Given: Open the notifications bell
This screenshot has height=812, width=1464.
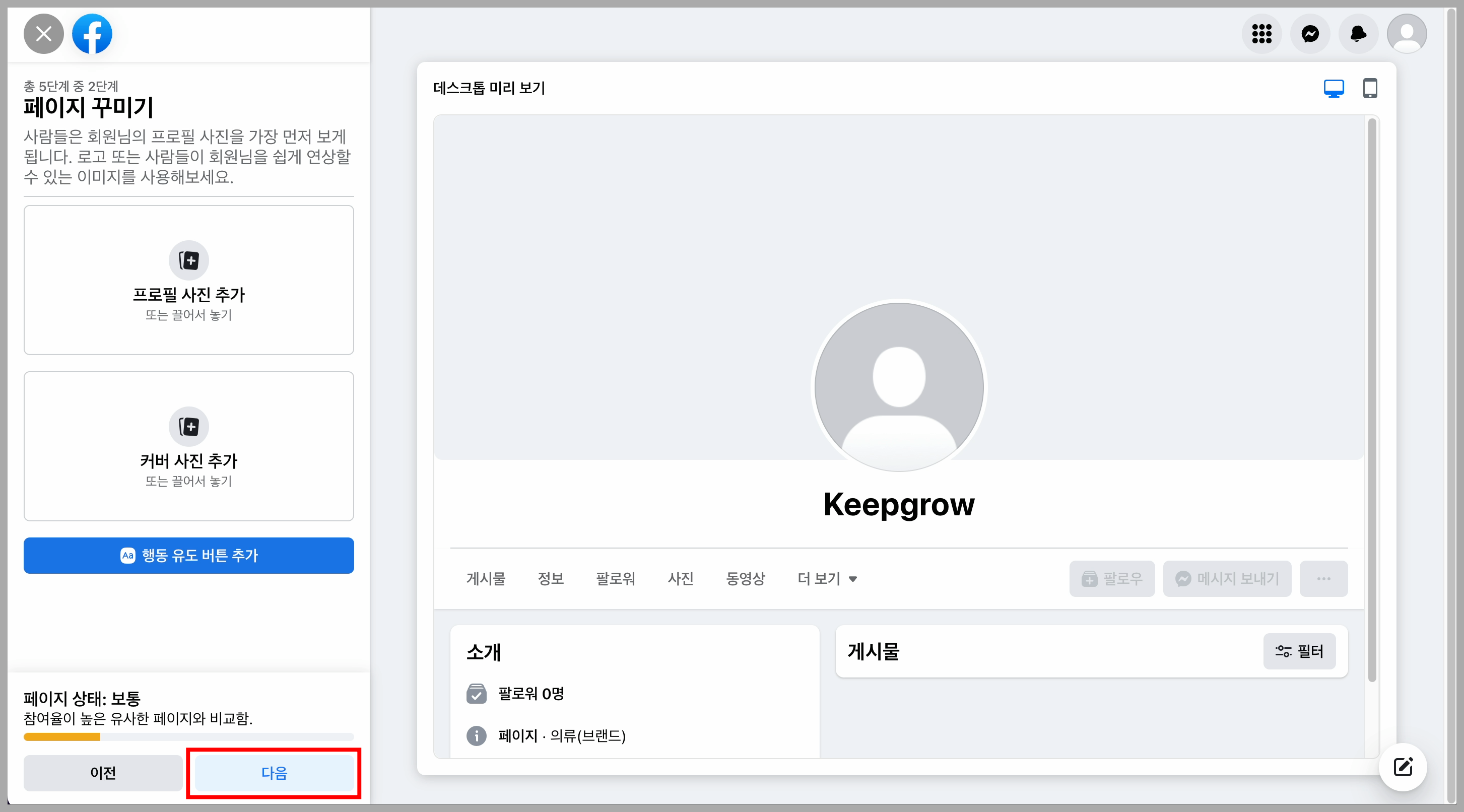Looking at the screenshot, I should (1358, 34).
